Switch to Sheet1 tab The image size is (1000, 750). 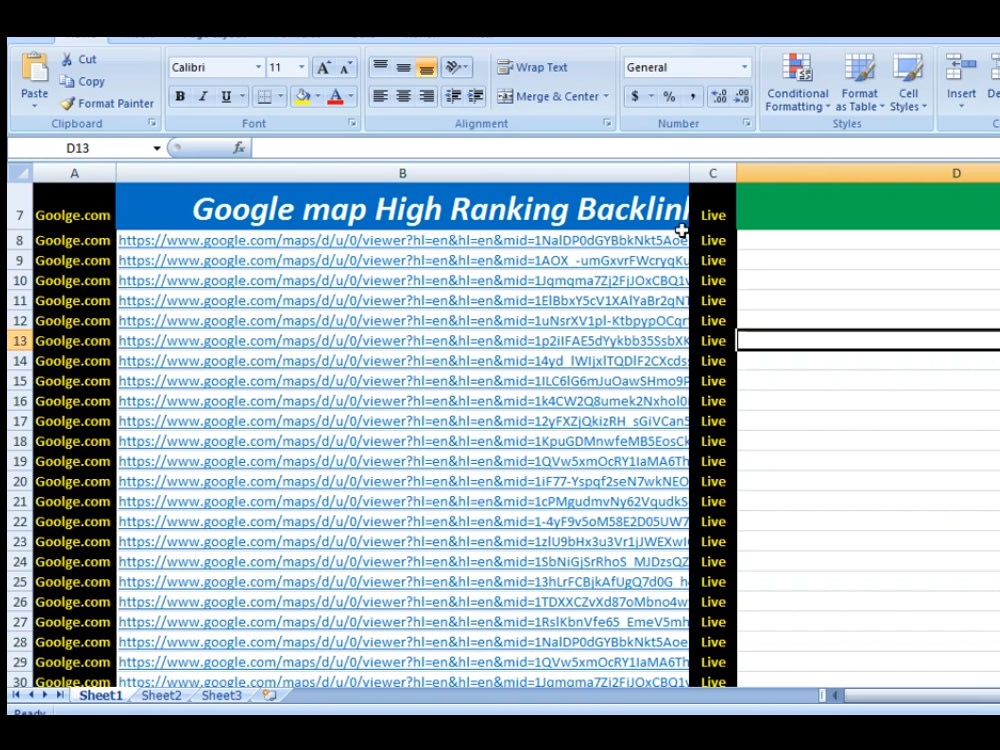click(x=101, y=695)
